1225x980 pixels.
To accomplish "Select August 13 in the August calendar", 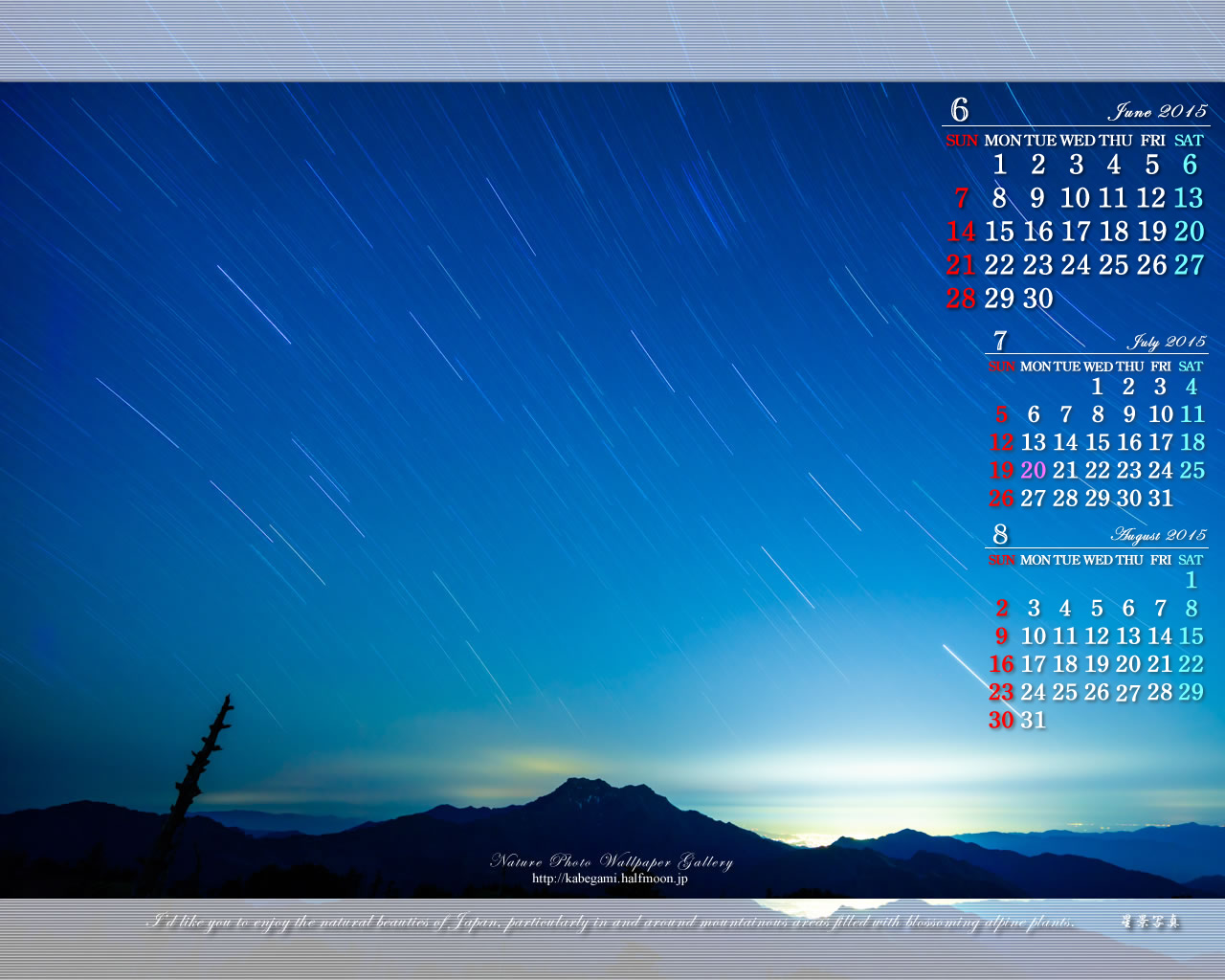I will point(1129,635).
